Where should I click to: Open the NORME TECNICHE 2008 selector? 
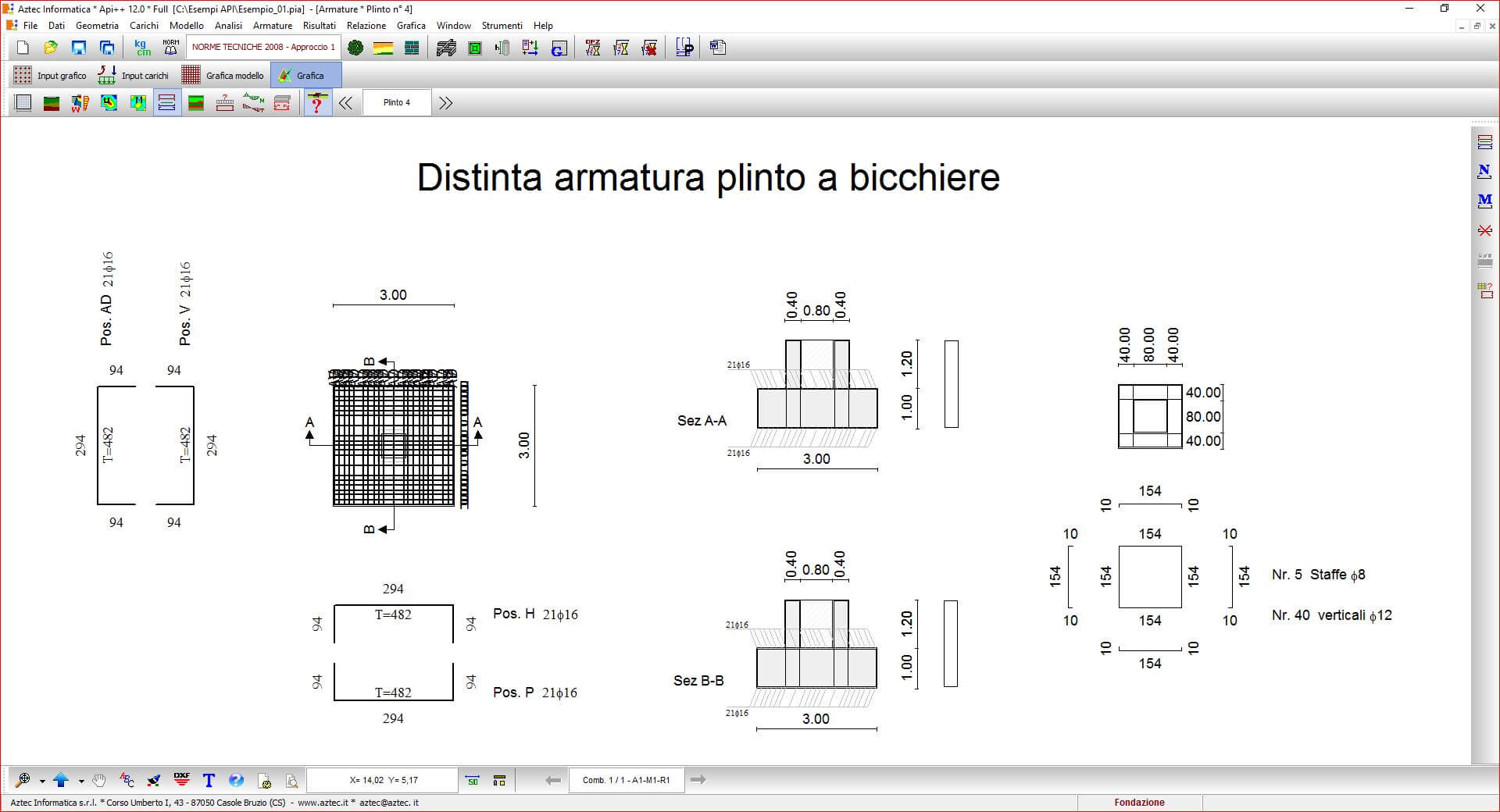pyautogui.click(x=263, y=48)
